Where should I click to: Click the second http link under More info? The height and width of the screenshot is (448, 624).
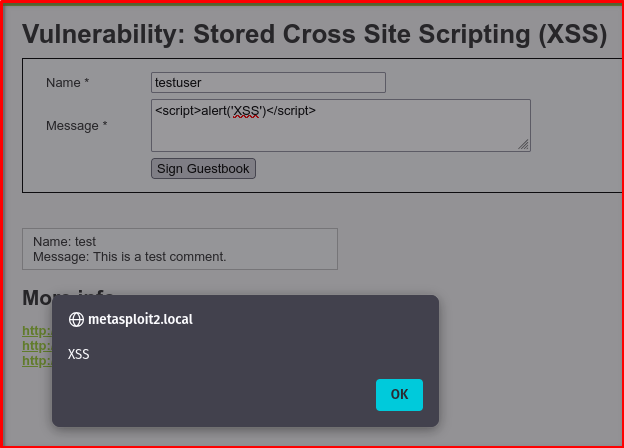point(37,346)
